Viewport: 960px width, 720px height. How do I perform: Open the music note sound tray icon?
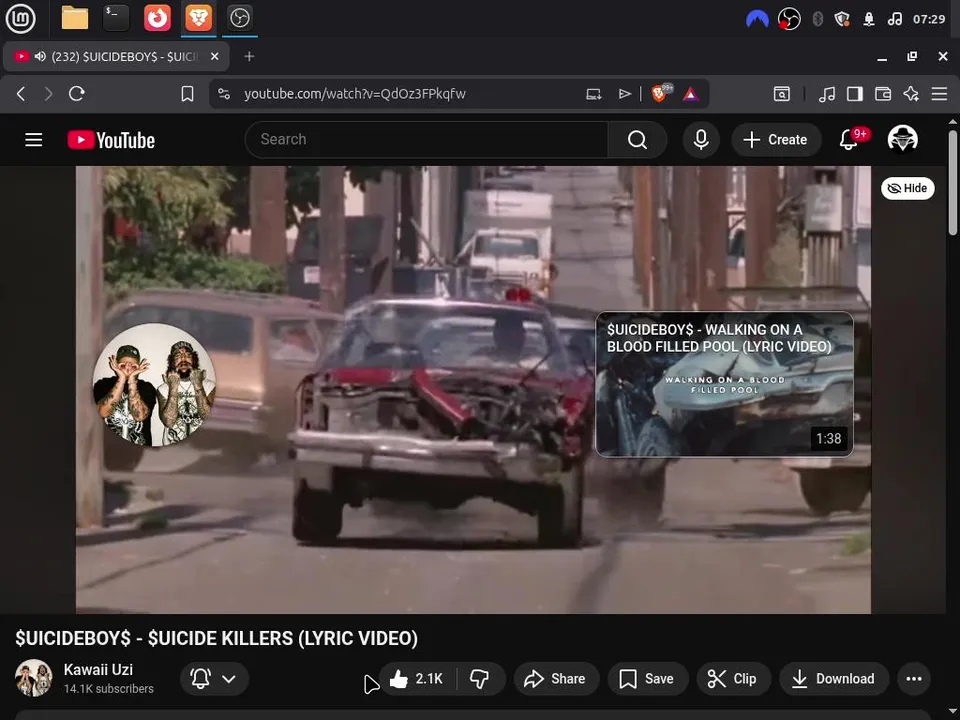click(x=894, y=19)
